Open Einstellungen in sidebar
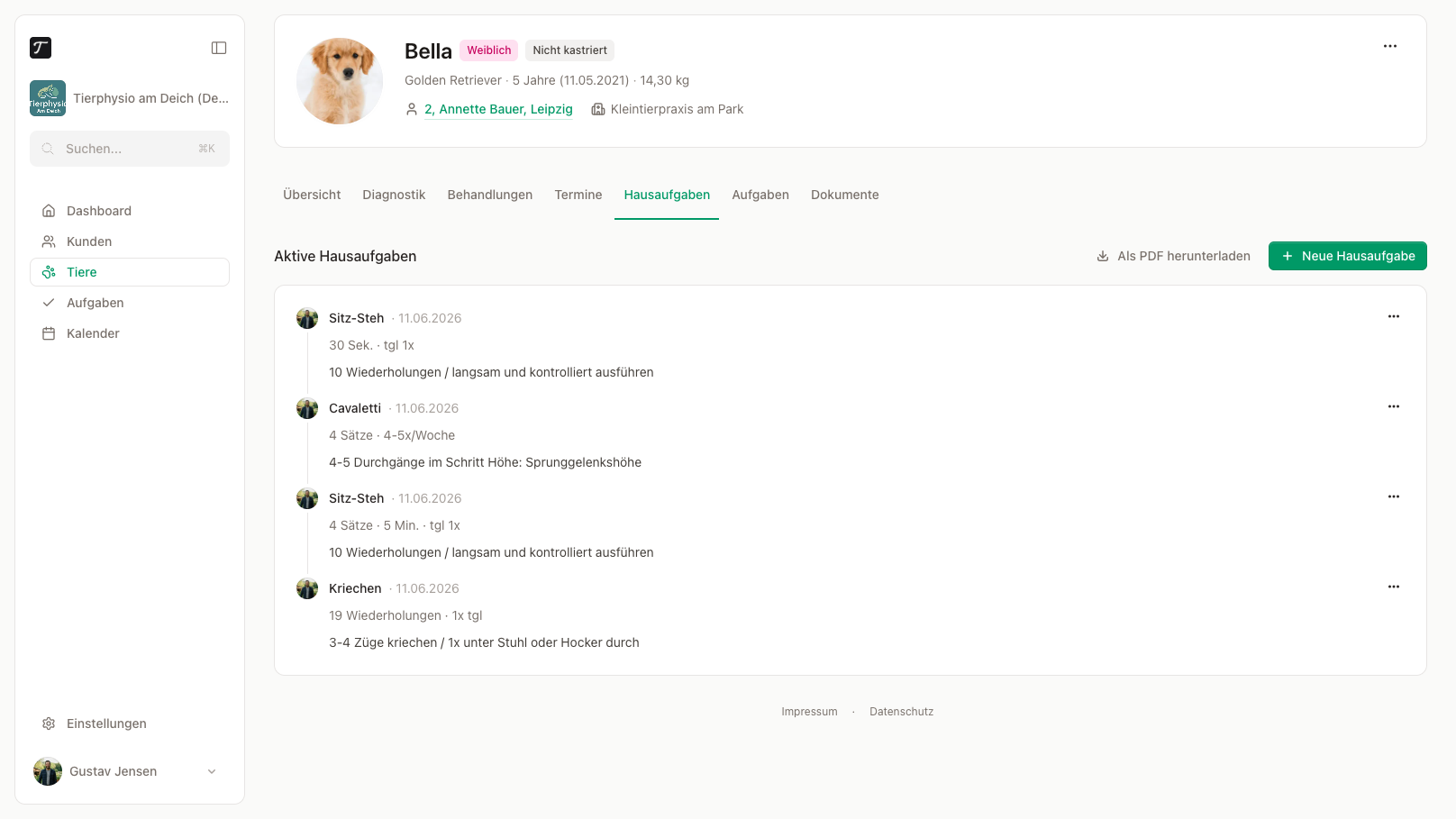The height and width of the screenshot is (819, 1456). pos(130,723)
